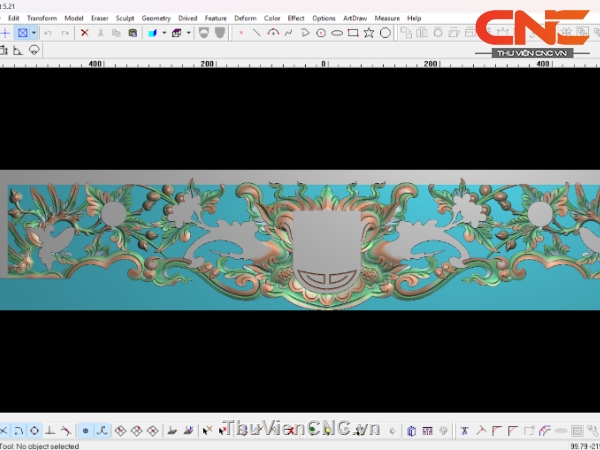This screenshot has width=600, height=450.
Task: Open the ArtDraw menu
Action: pyautogui.click(x=354, y=18)
